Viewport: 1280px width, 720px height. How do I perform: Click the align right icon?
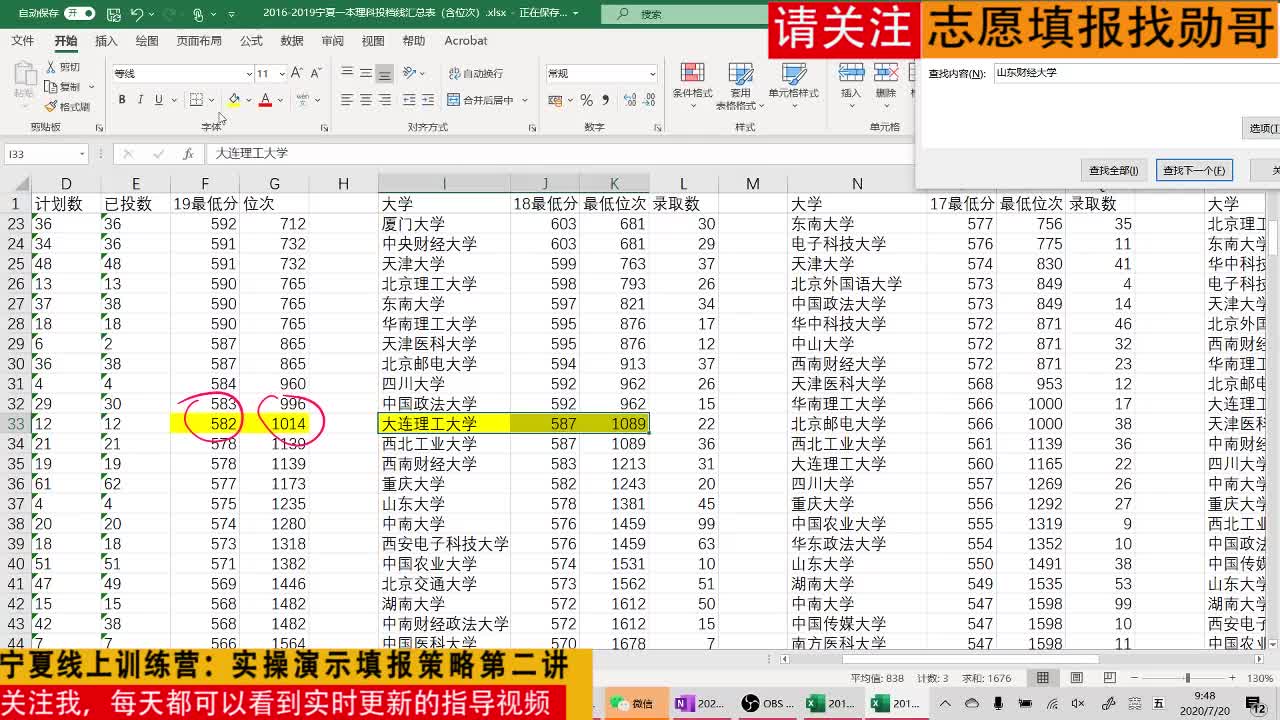(x=384, y=100)
